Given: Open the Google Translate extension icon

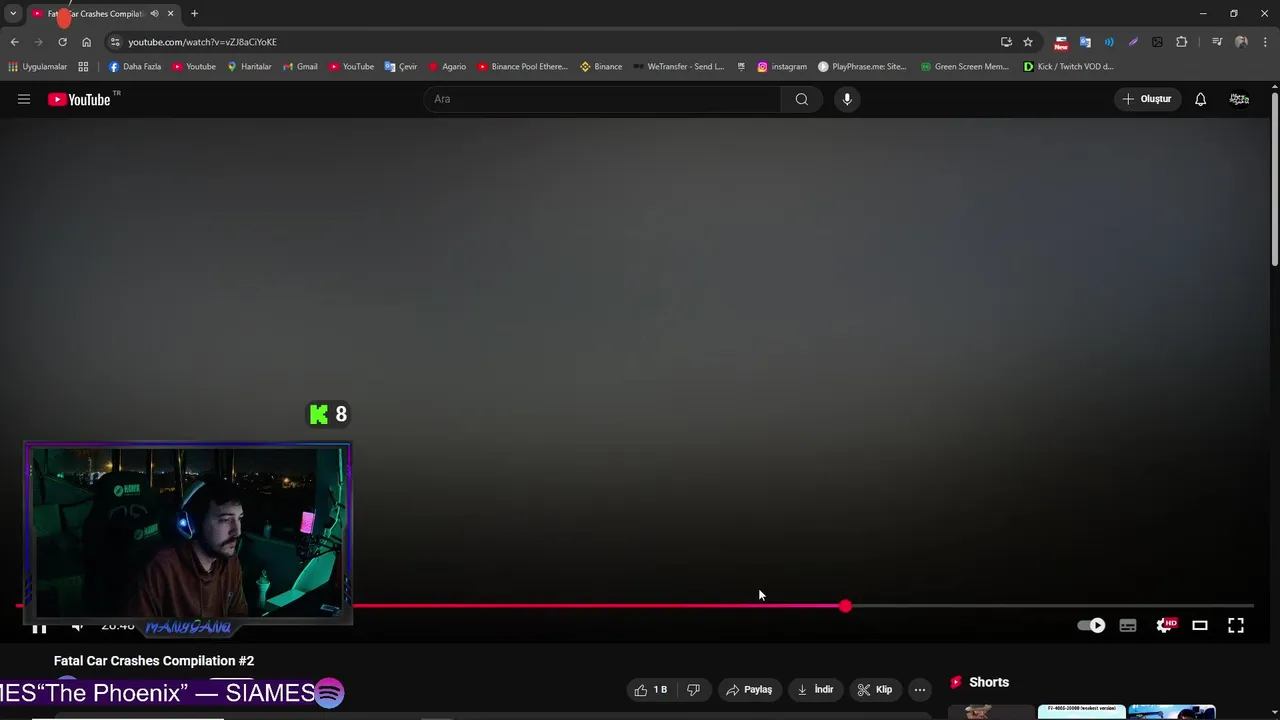Looking at the screenshot, I should pyautogui.click(x=1085, y=42).
